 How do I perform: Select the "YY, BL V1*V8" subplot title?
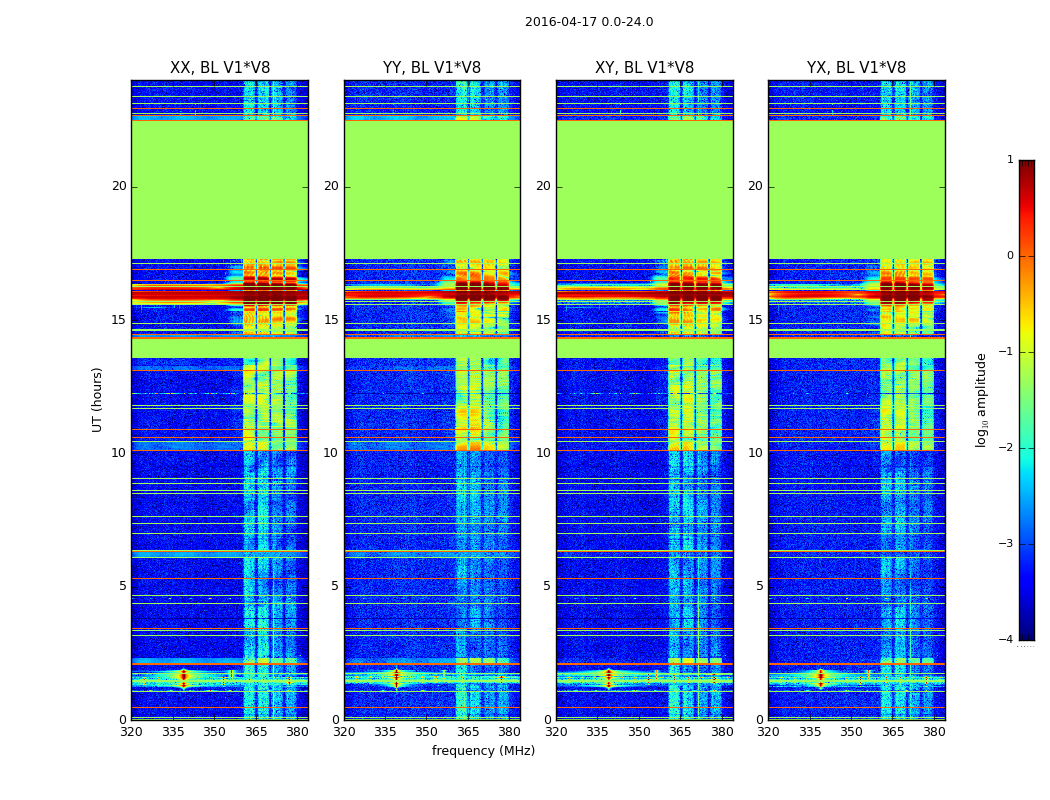[x=432, y=68]
